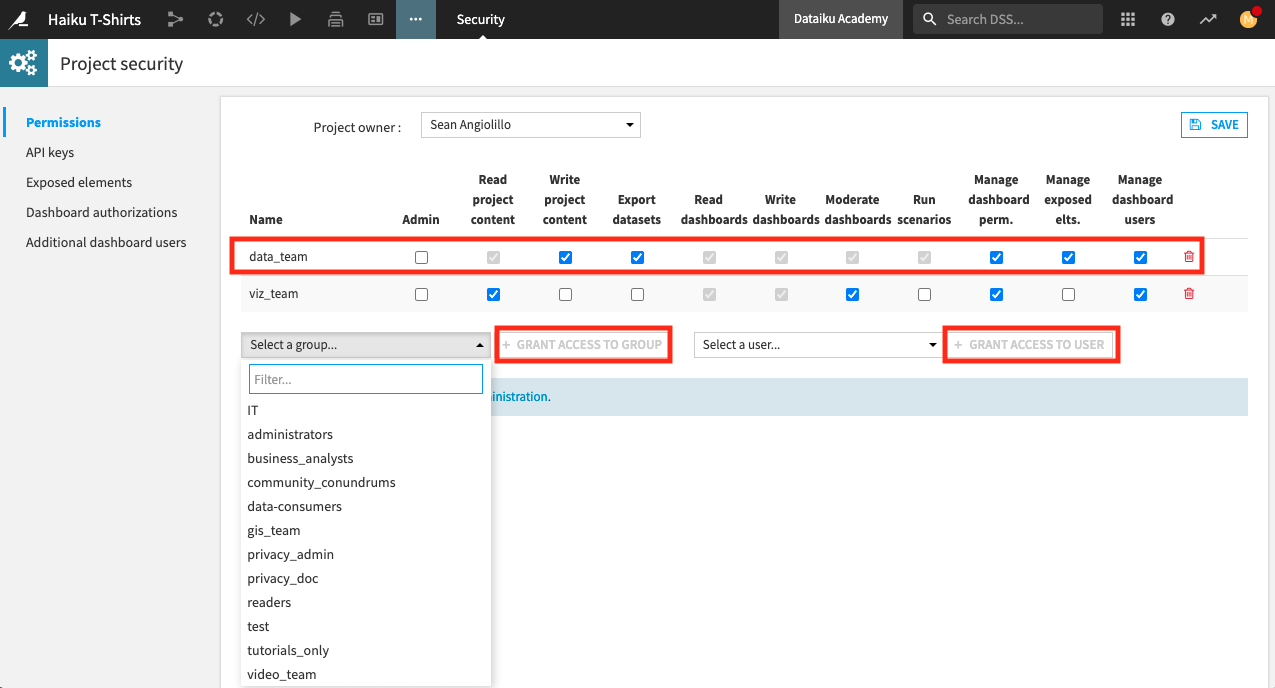Open the Jobs play icon
The image size is (1275, 688).
[x=295, y=19]
